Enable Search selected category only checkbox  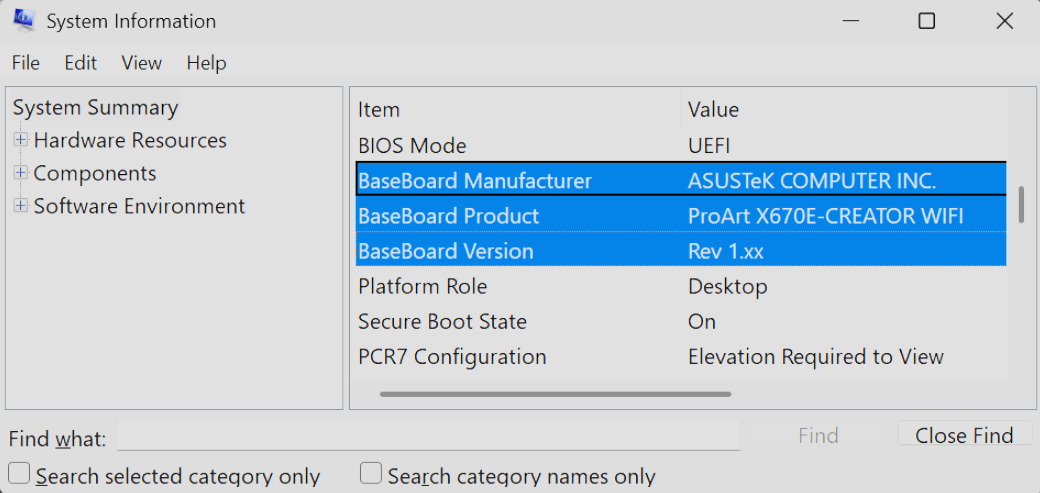[18, 473]
